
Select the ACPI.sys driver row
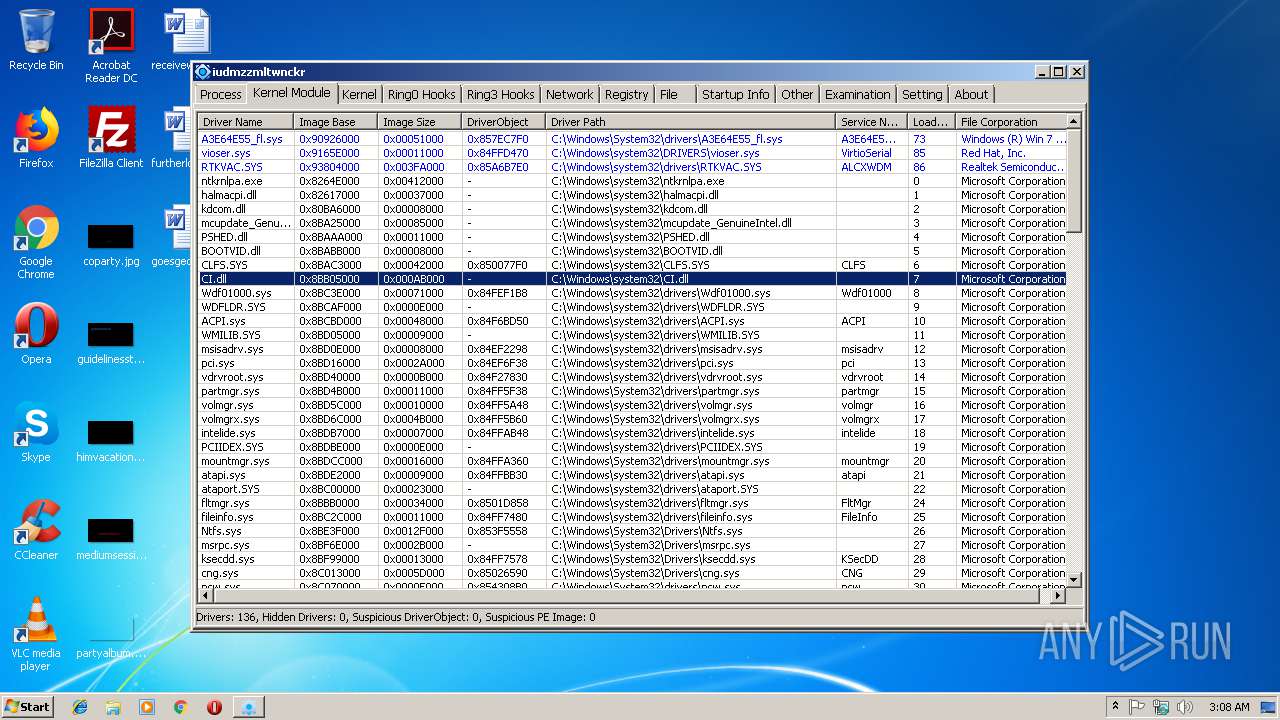[632, 321]
